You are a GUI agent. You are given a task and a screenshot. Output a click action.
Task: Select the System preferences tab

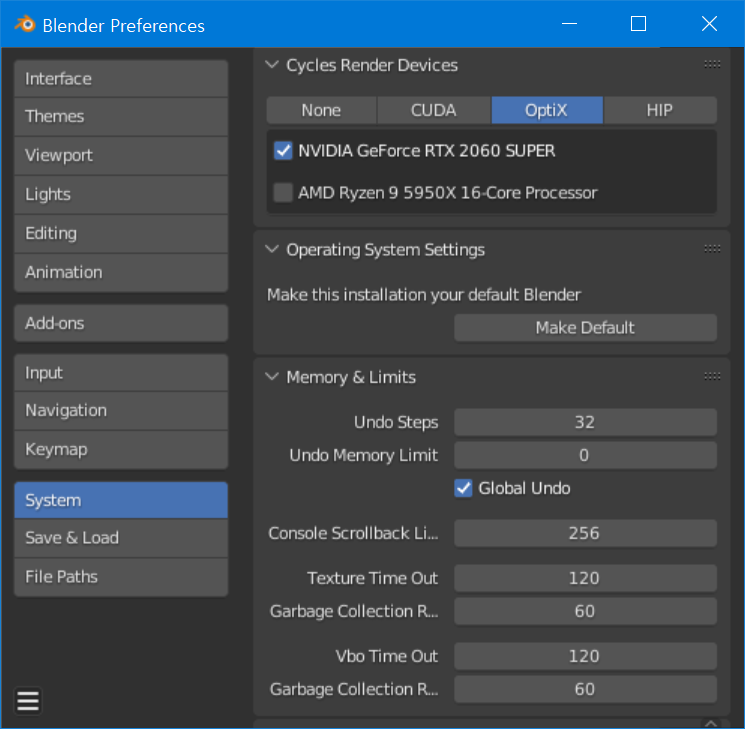[121, 500]
